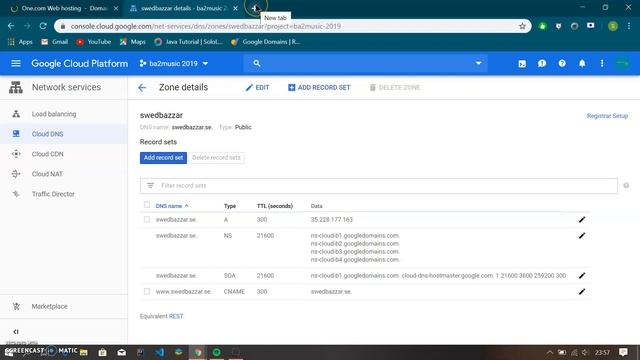640x360 pixels.
Task: Click the green extension icon in the Chrome toolbar
Action: tap(542, 26)
